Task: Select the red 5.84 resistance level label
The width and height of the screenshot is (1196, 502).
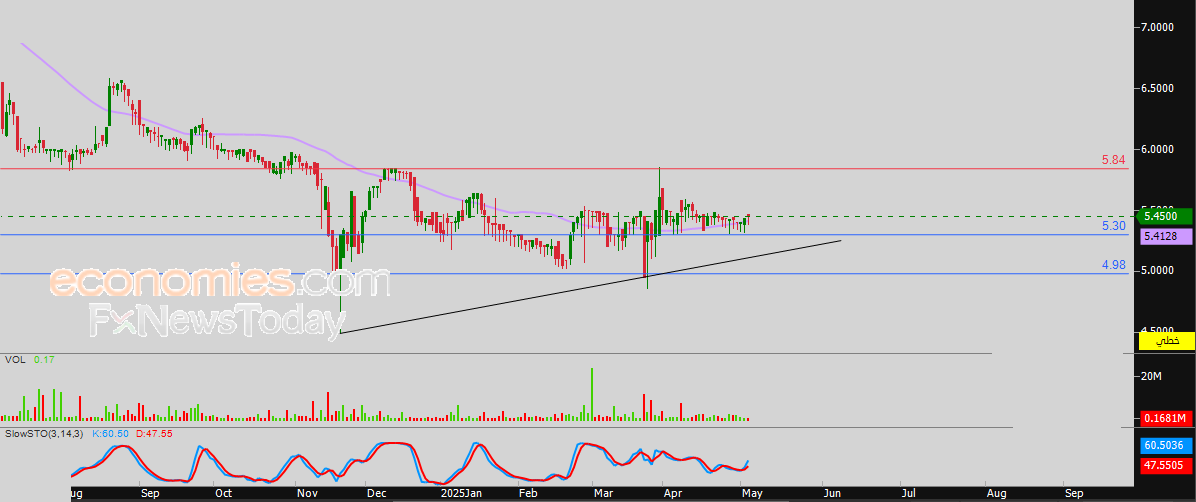Action: (1114, 160)
